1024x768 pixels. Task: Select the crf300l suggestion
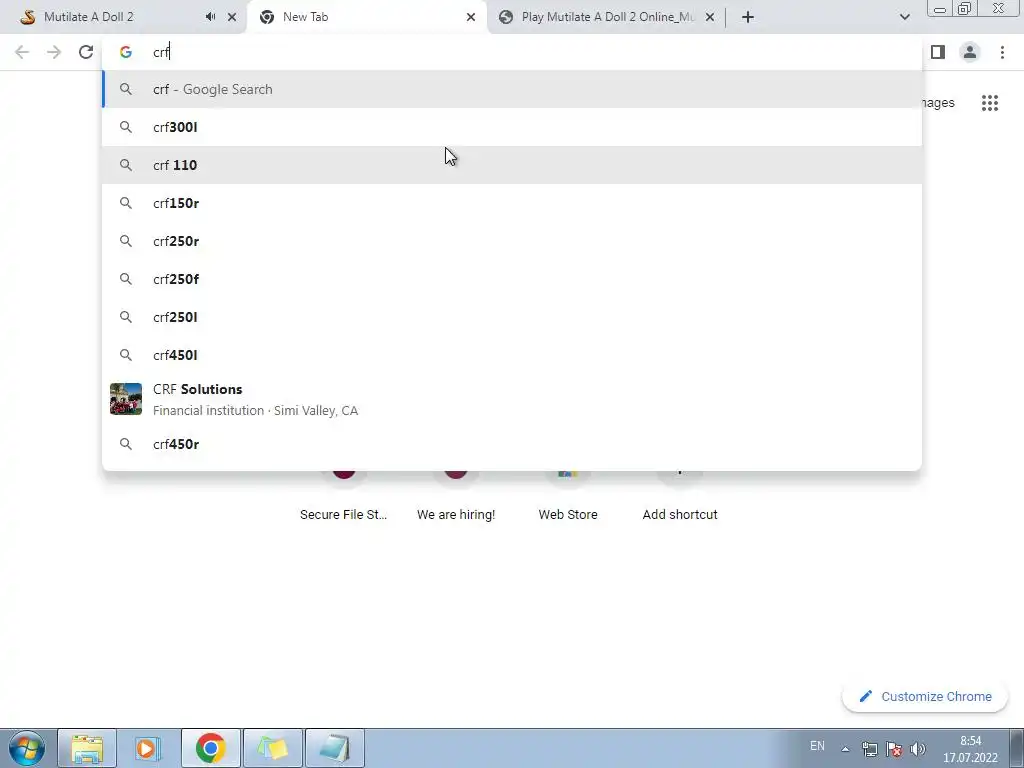click(x=512, y=127)
